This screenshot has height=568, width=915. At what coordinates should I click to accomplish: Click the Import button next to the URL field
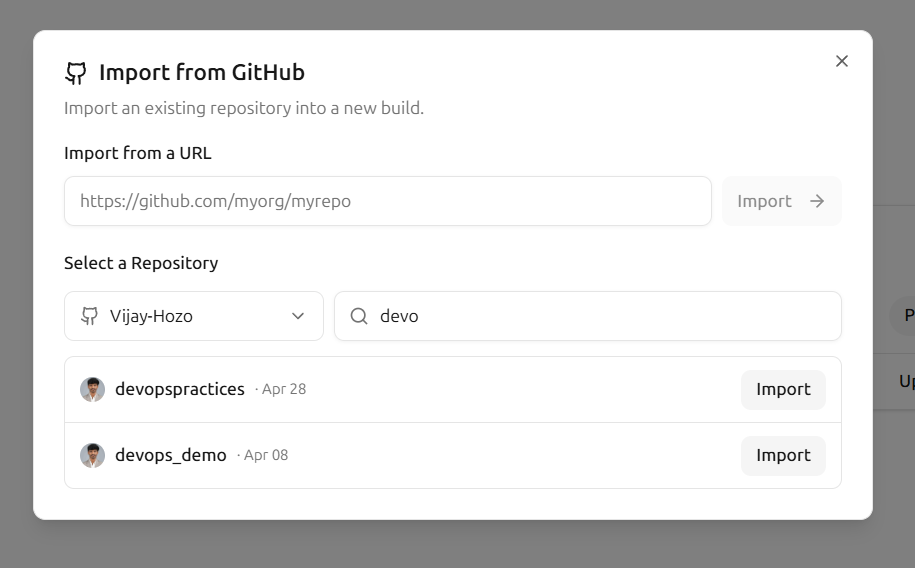click(782, 201)
